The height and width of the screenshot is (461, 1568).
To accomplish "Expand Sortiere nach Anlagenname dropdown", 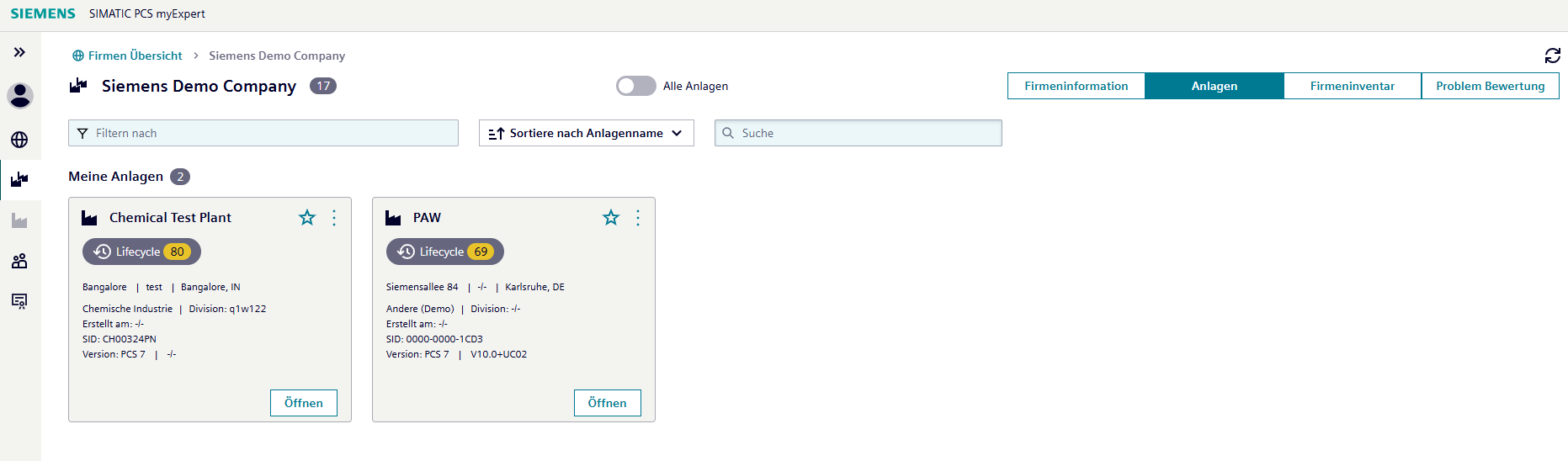I will (586, 133).
